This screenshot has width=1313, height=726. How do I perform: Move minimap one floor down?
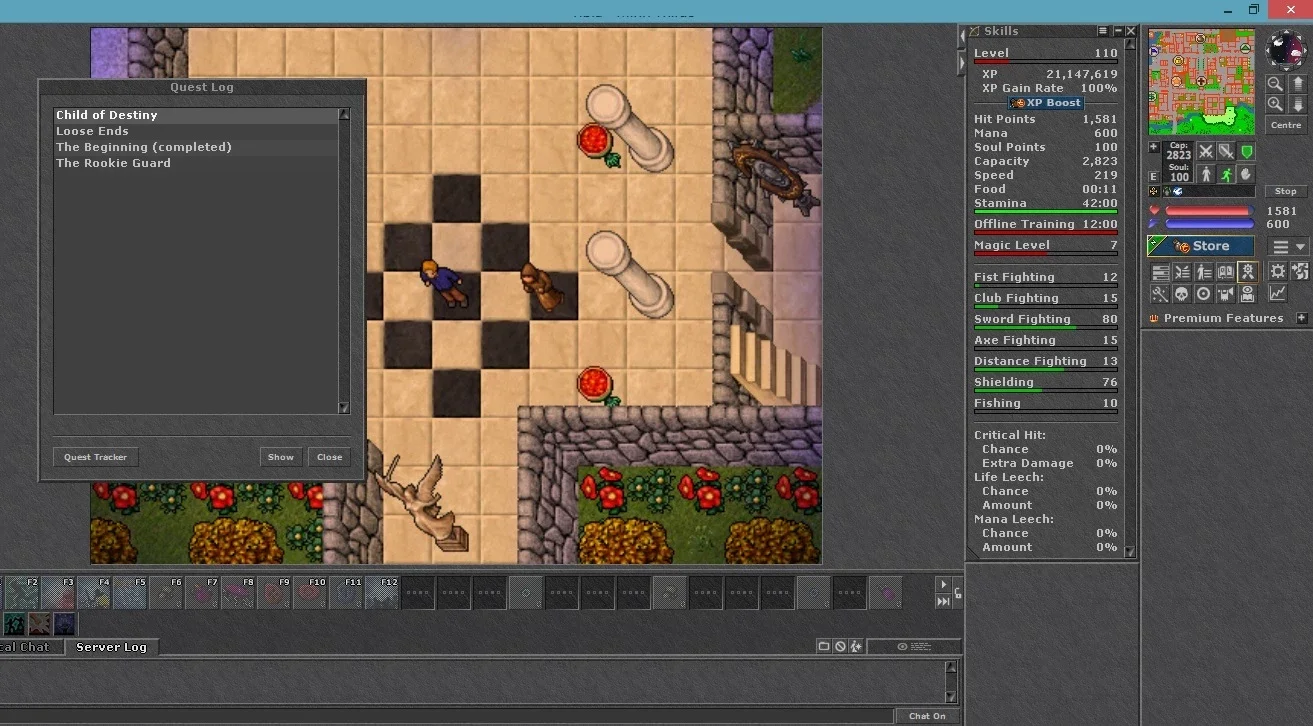coord(1298,103)
